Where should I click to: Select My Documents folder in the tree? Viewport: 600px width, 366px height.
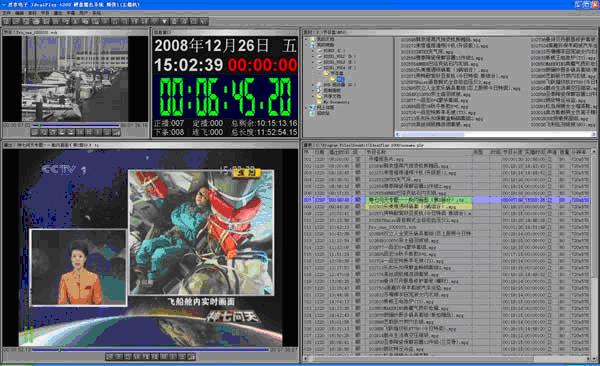[x=336, y=102]
